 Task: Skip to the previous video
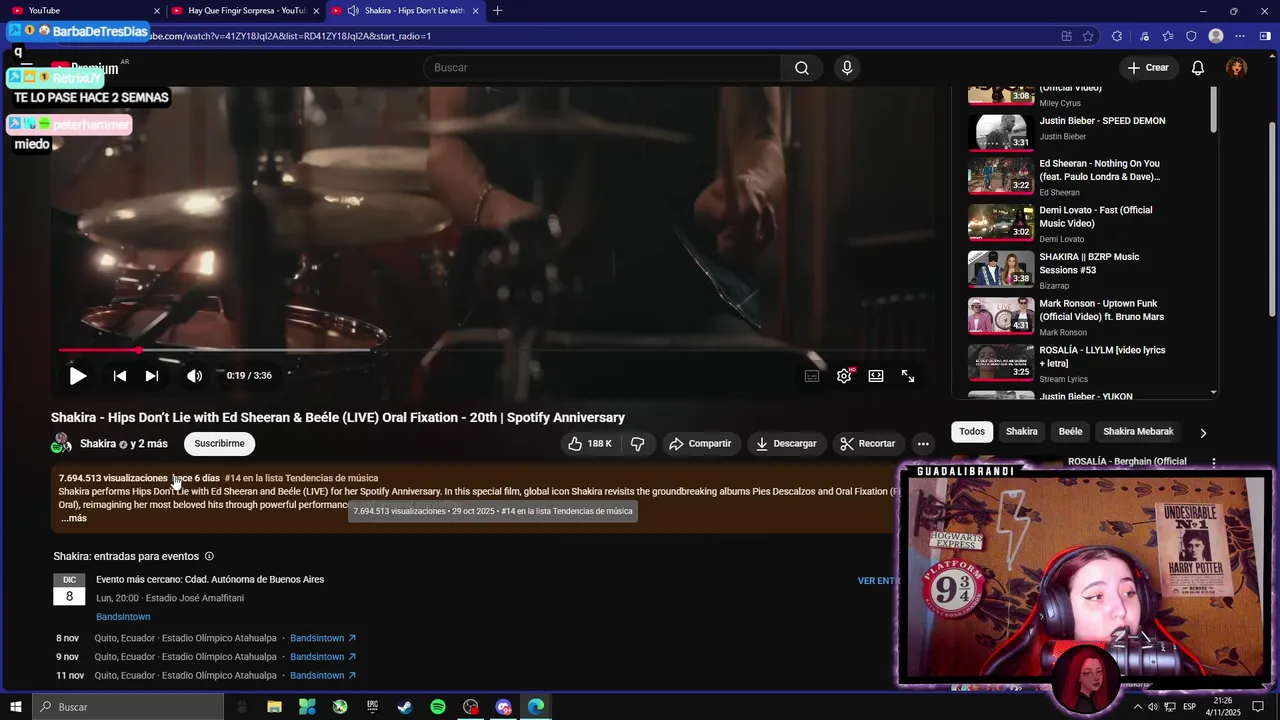pos(120,376)
